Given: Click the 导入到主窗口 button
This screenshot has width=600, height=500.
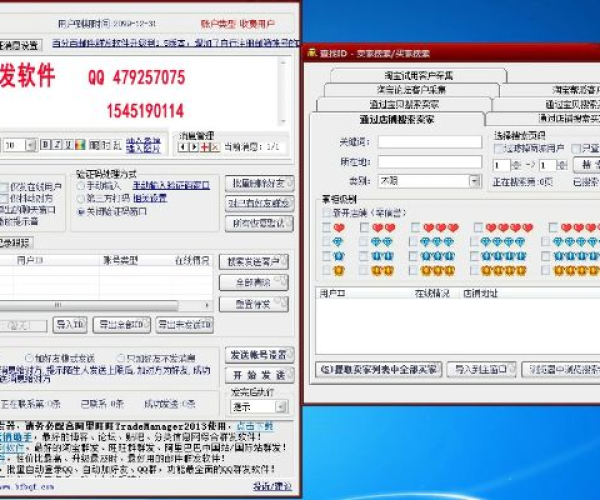Looking at the screenshot, I should tap(481, 370).
